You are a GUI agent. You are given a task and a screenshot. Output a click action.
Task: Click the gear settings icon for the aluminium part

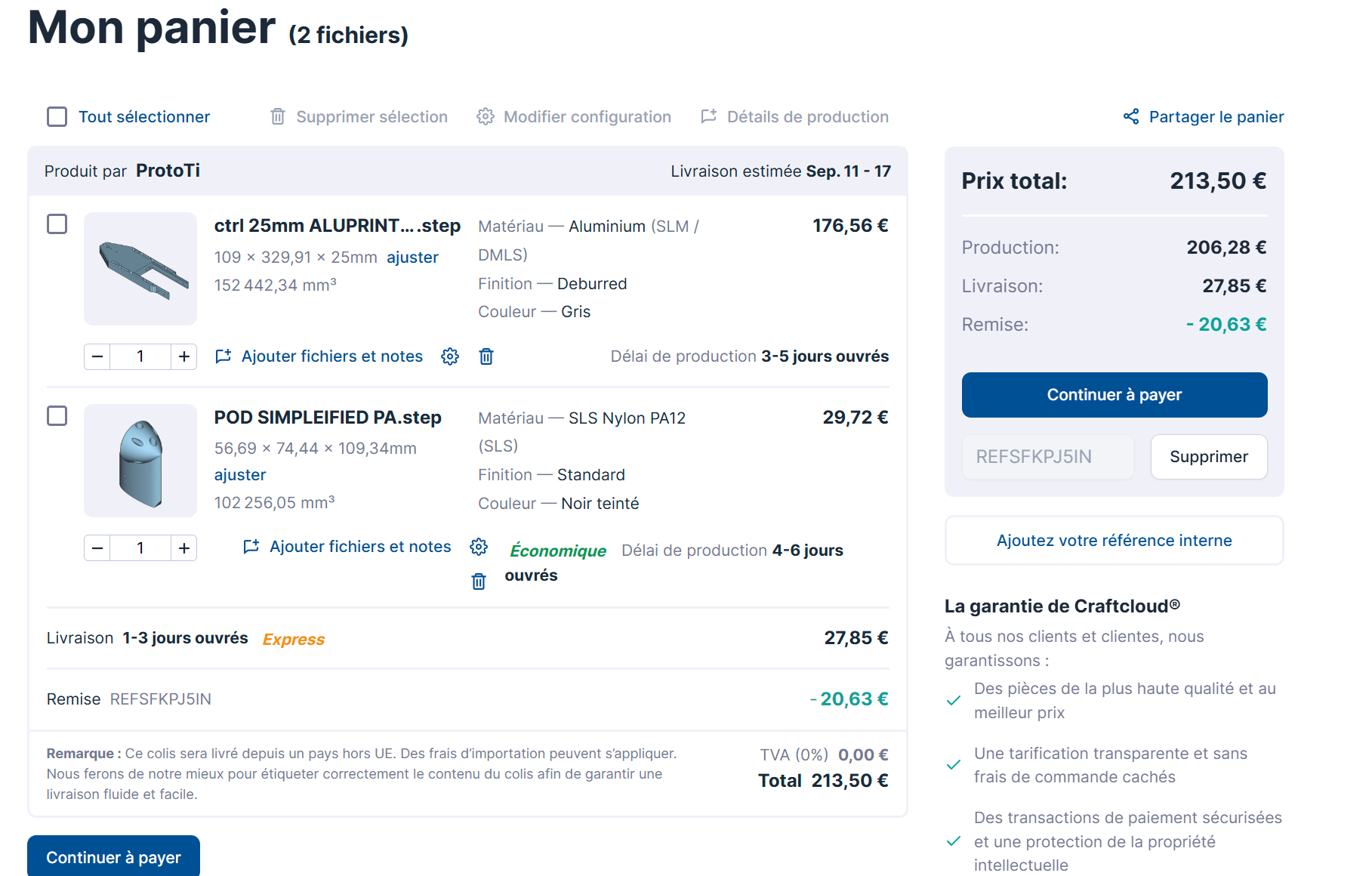coord(450,356)
